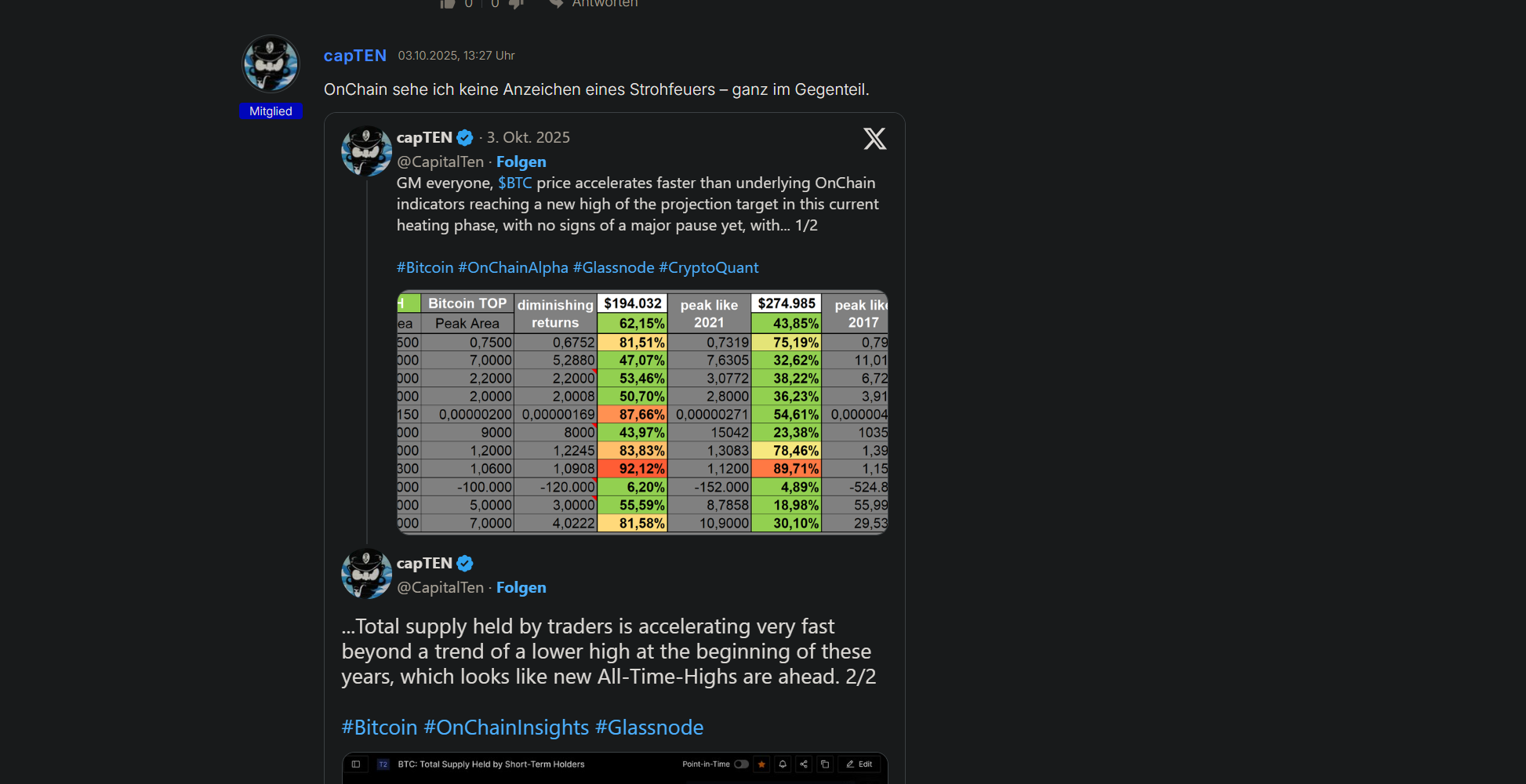The height and width of the screenshot is (784, 1526).
Task: Click Folgen in the first tweet
Action: coord(521,162)
